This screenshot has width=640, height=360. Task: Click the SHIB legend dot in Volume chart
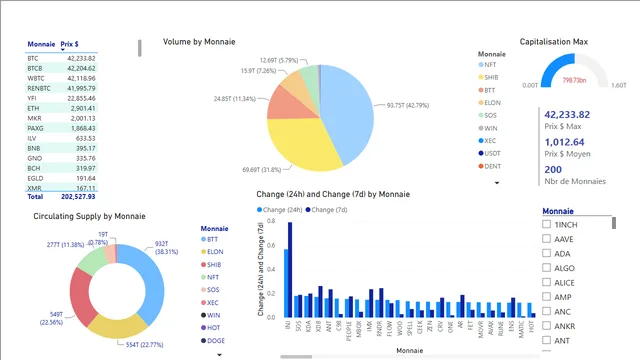coord(481,78)
